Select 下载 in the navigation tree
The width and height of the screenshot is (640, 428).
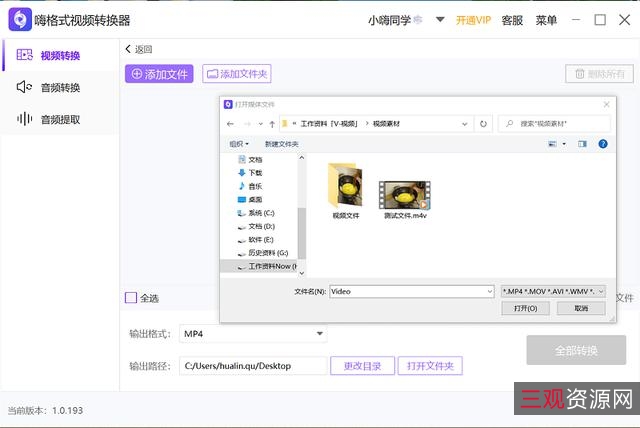pos(255,173)
